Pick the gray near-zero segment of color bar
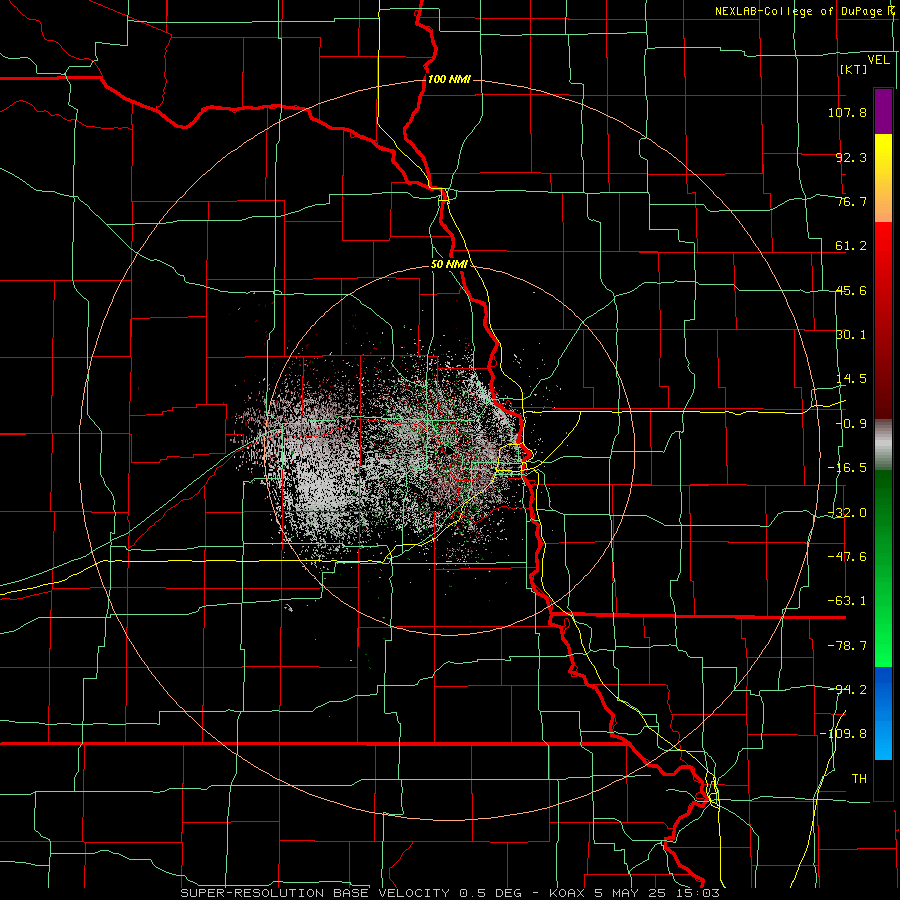The image size is (900, 900). (883, 445)
